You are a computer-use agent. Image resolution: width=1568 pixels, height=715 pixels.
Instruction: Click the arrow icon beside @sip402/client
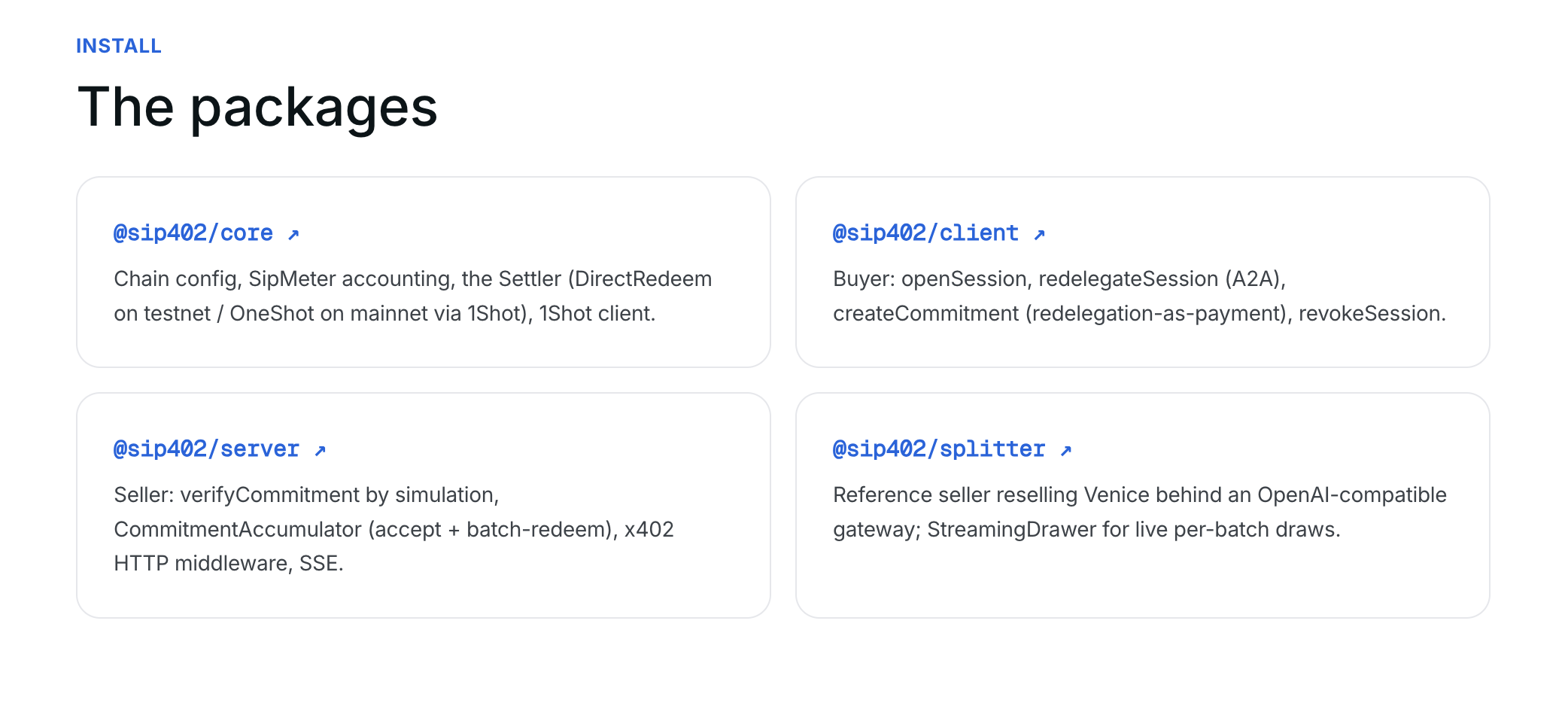coord(1039,235)
